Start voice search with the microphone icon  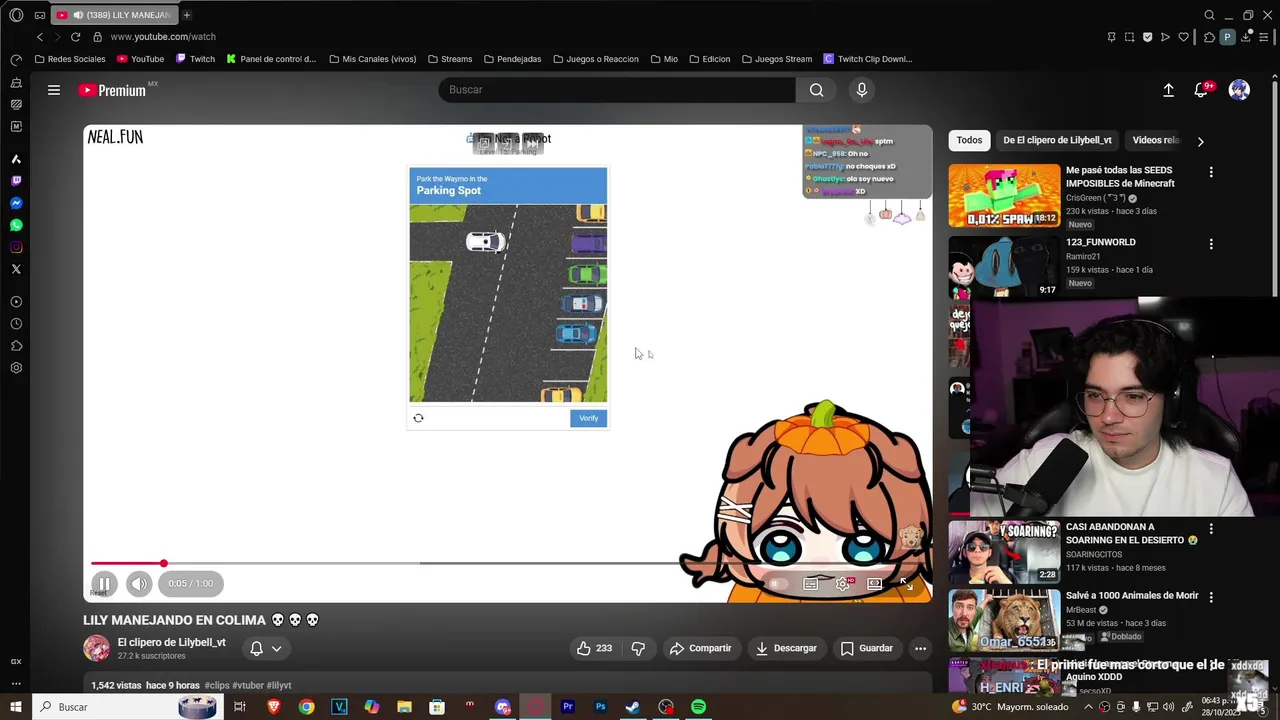pyautogui.click(x=862, y=90)
